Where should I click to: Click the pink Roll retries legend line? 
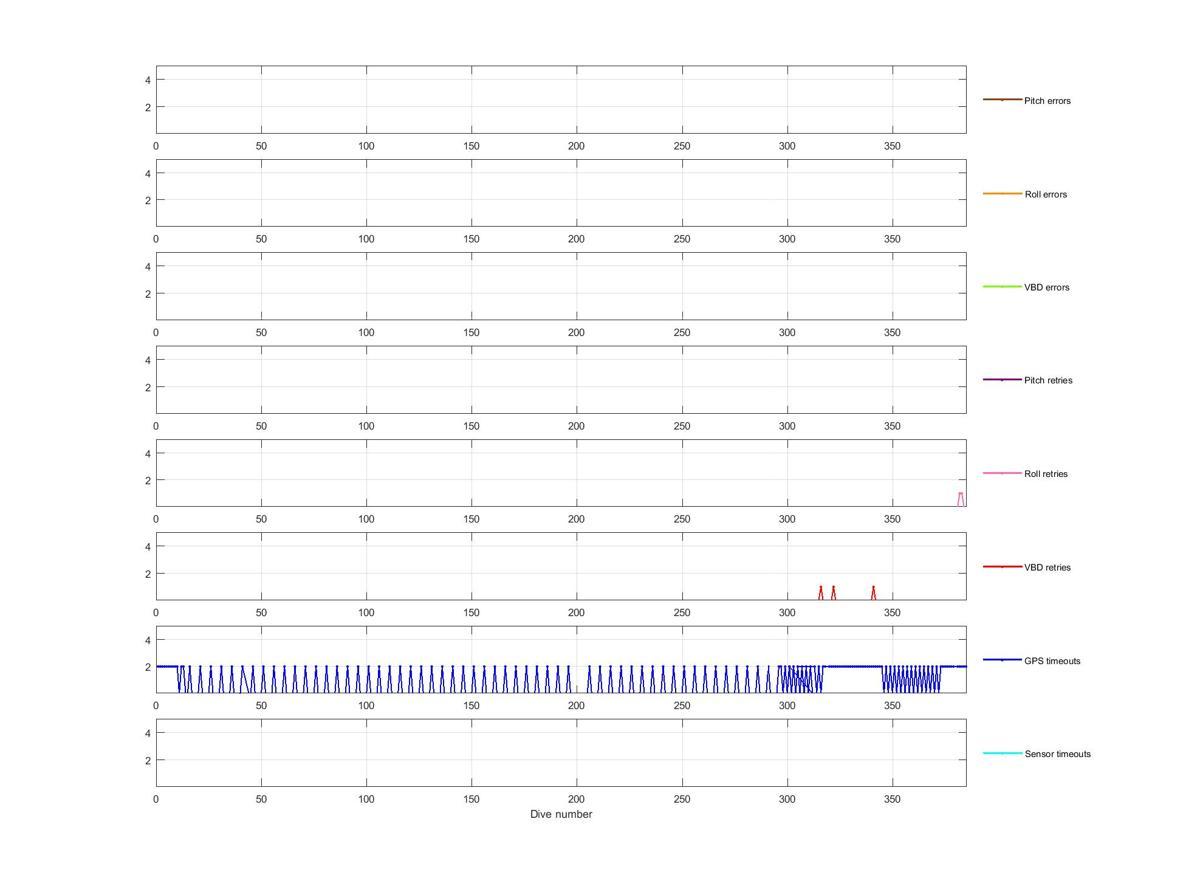point(1002,473)
